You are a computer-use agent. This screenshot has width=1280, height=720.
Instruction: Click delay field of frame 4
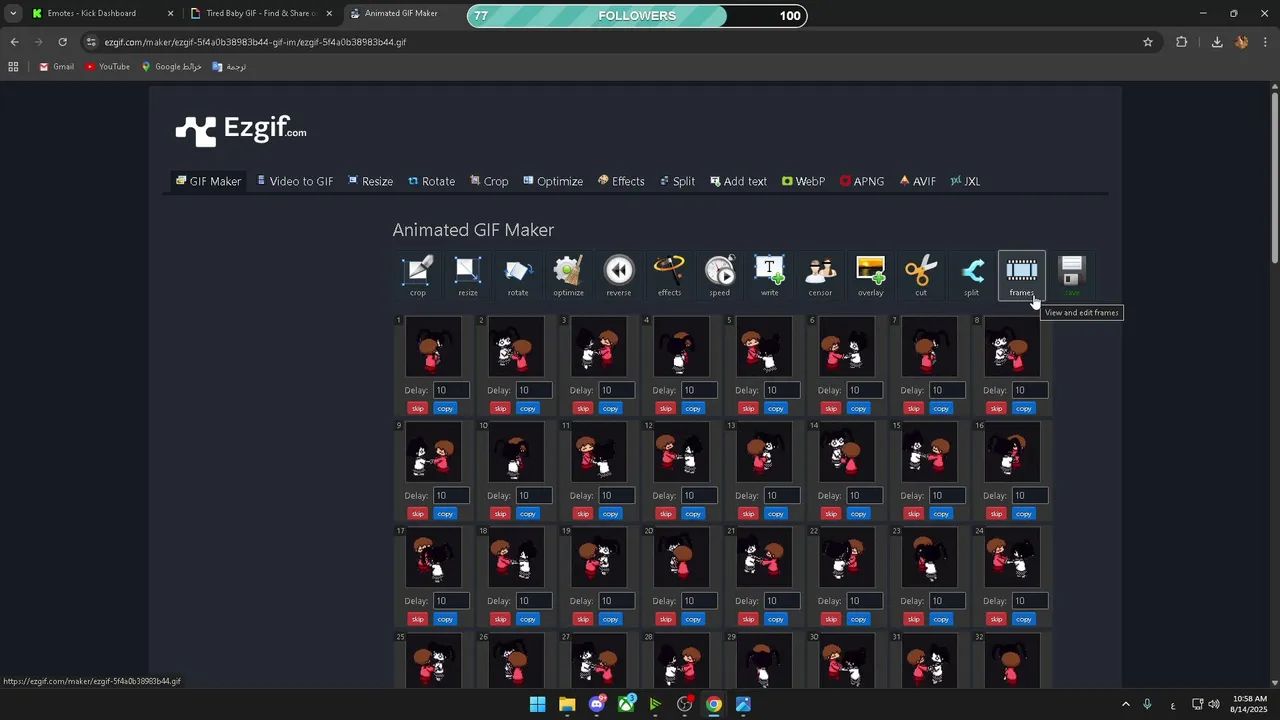[x=699, y=390]
